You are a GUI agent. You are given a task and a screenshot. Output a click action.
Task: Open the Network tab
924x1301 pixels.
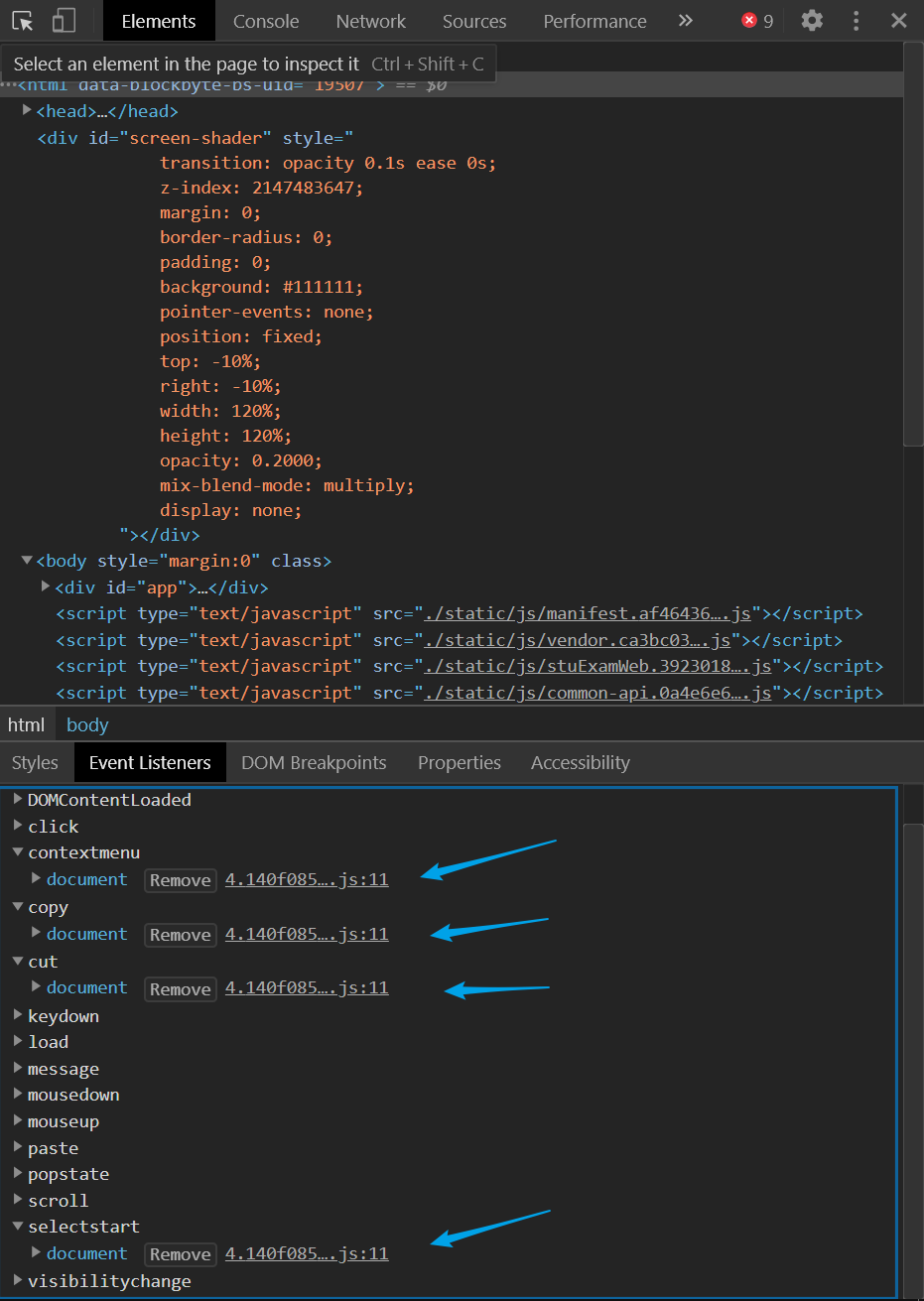click(x=371, y=21)
